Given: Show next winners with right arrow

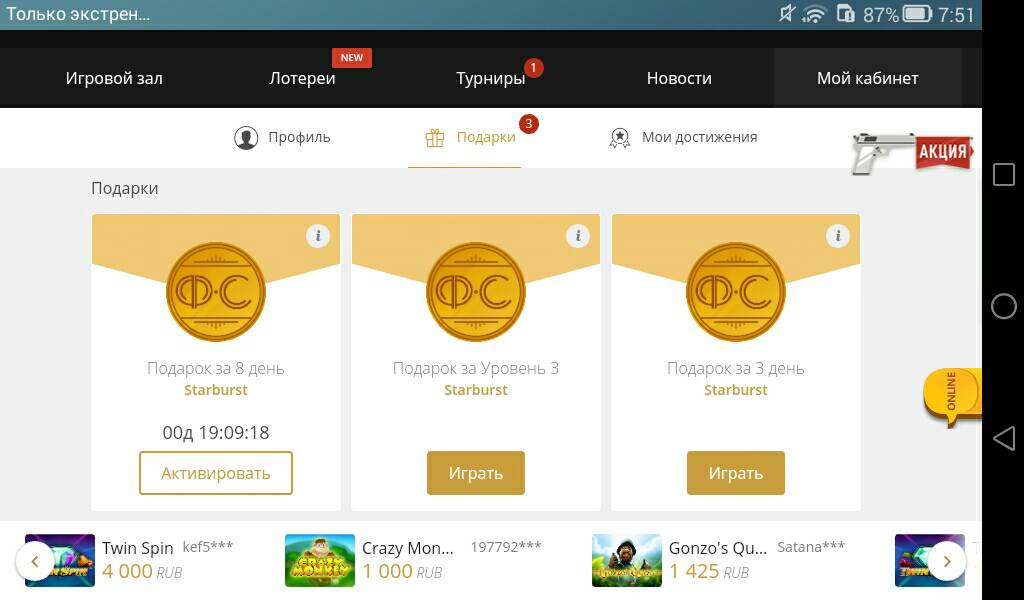Looking at the screenshot, I should click(x=946, y=561).
